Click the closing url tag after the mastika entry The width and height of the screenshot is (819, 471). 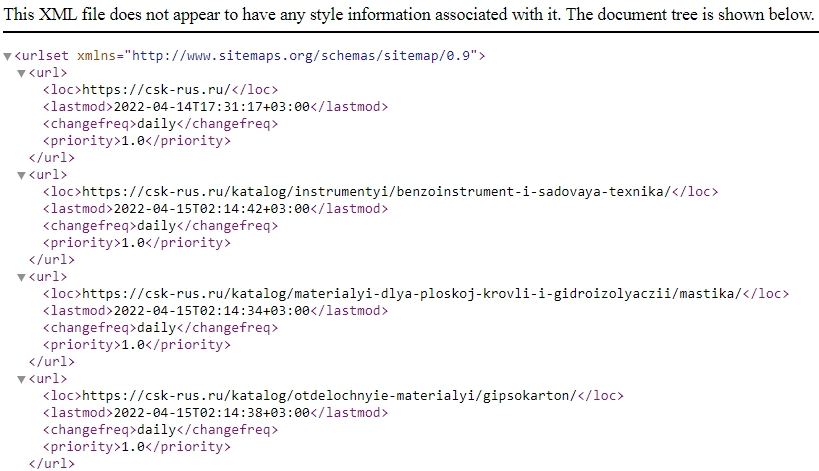click(x=52, y=361)
